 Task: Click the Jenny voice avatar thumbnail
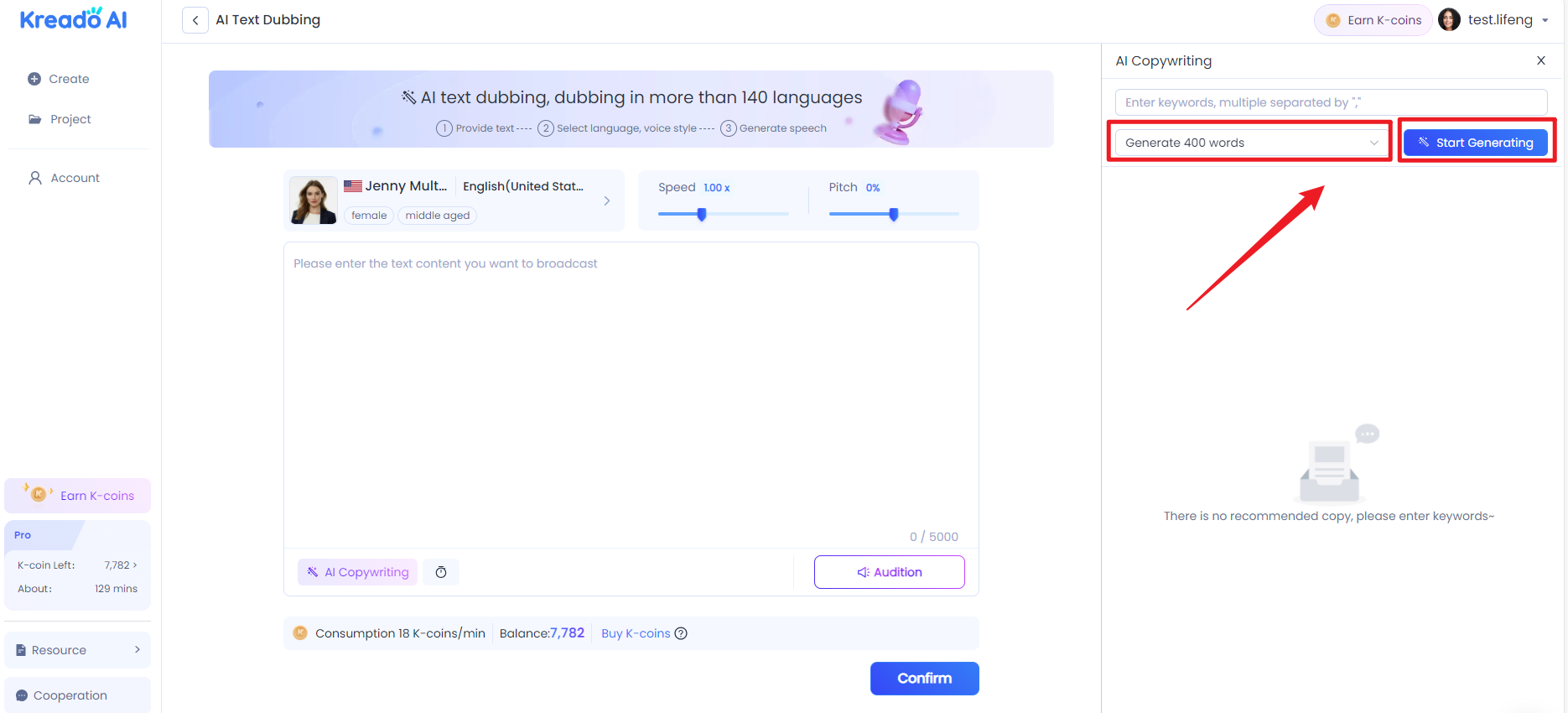pyautogui.click(x=314, y=201)
